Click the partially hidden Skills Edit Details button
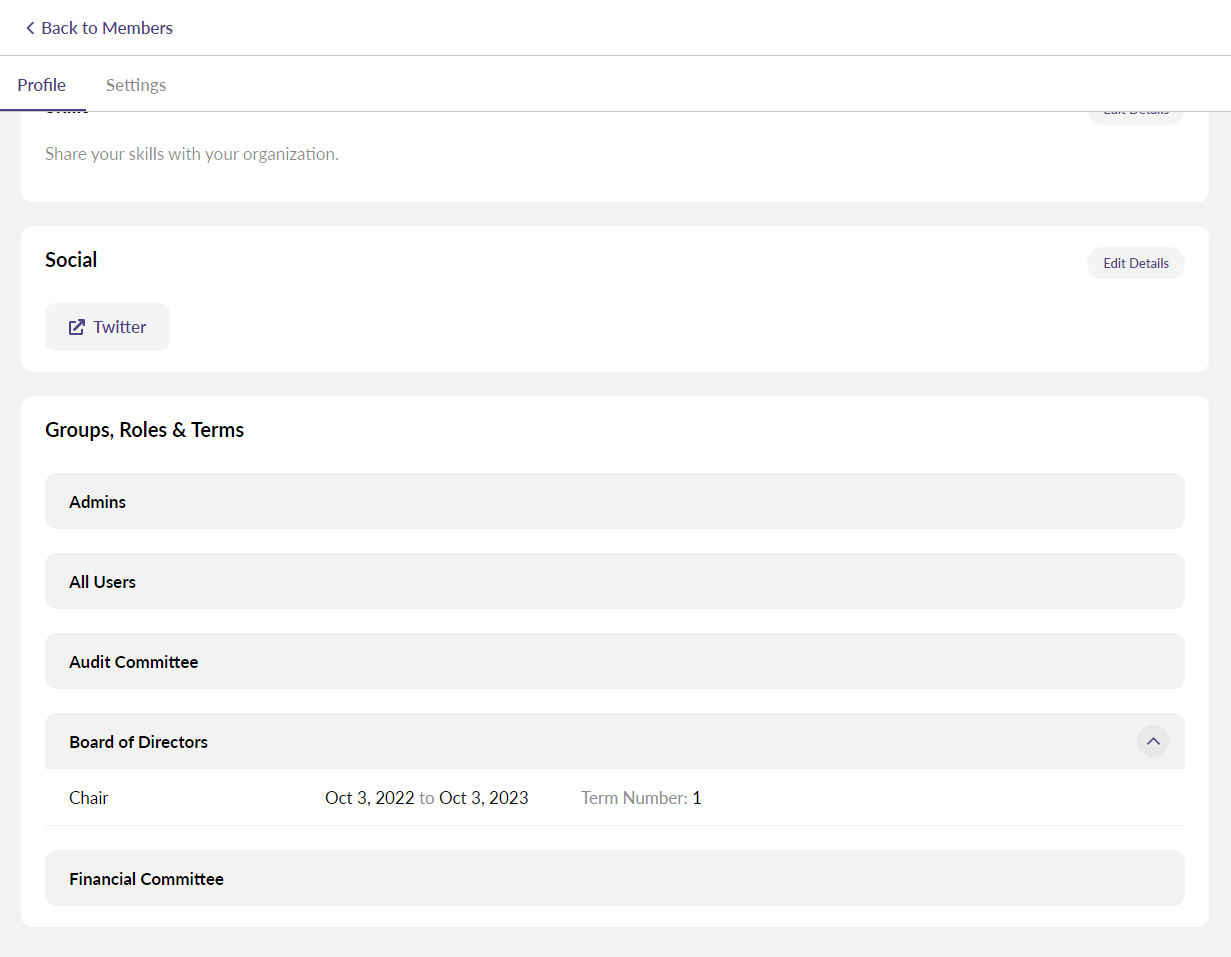The image size is (1231, 957). (x=1135, y=115)
